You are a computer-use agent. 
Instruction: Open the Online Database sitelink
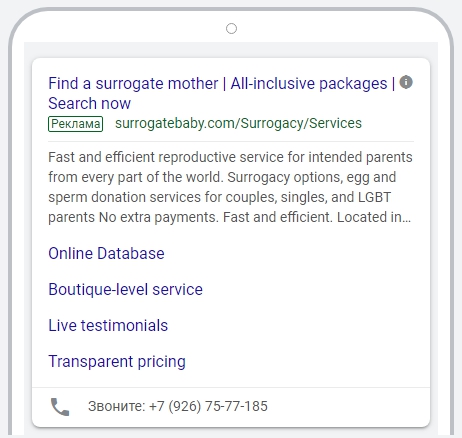click(106, 253)
